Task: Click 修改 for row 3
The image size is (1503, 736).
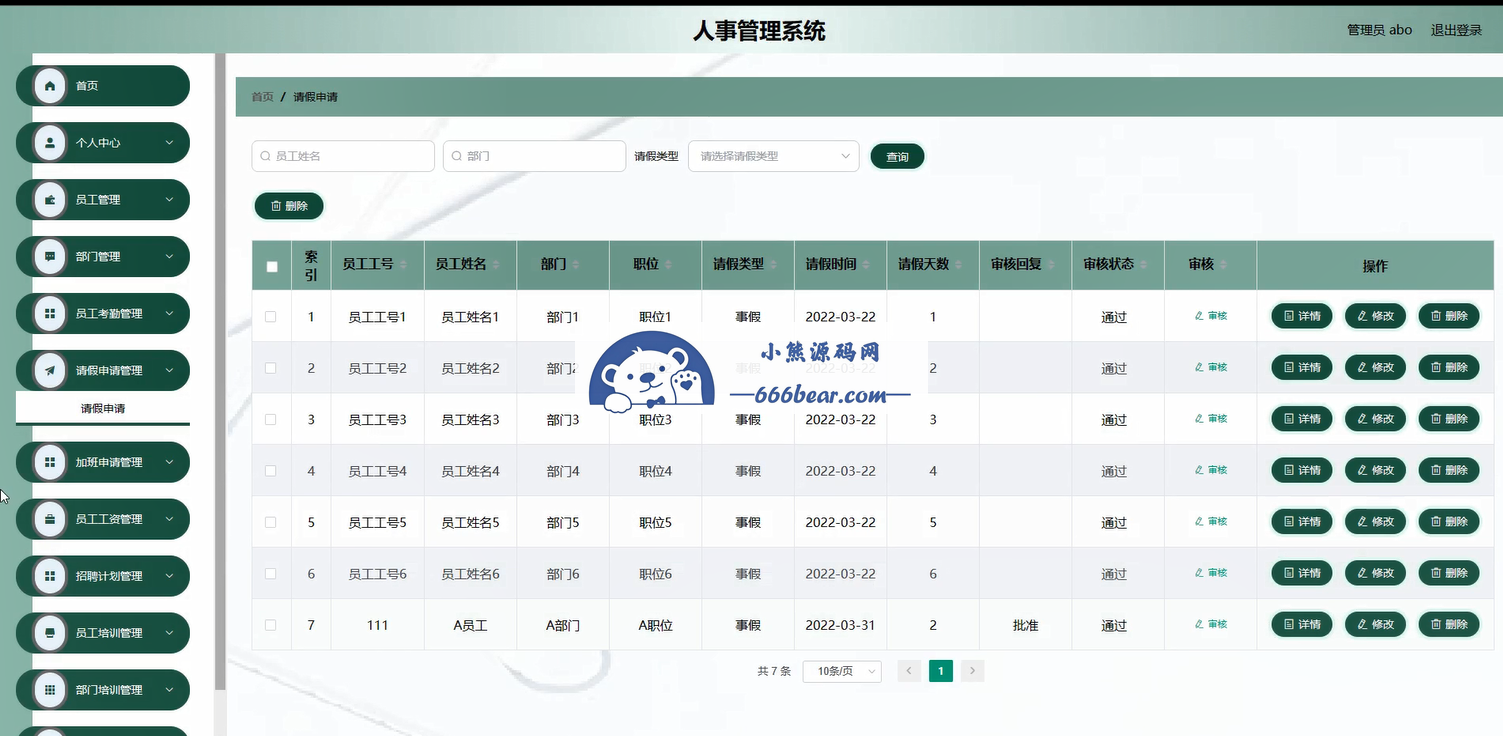Action: pos(1376,419)
